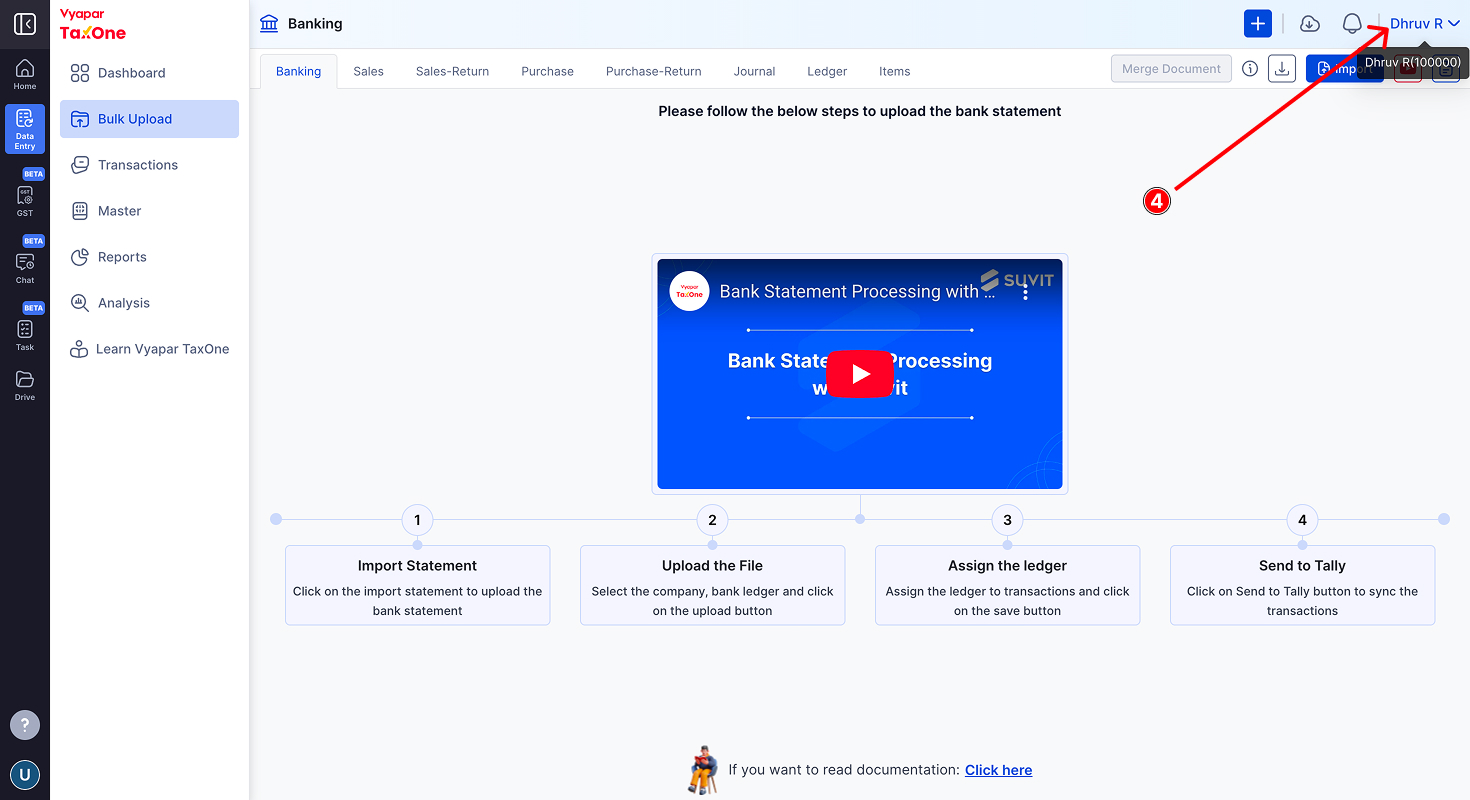Screen dimensions: 1470x800
Task: Open Learn Vyapar TaxOne in the side menu
Action: click(149, 349)
